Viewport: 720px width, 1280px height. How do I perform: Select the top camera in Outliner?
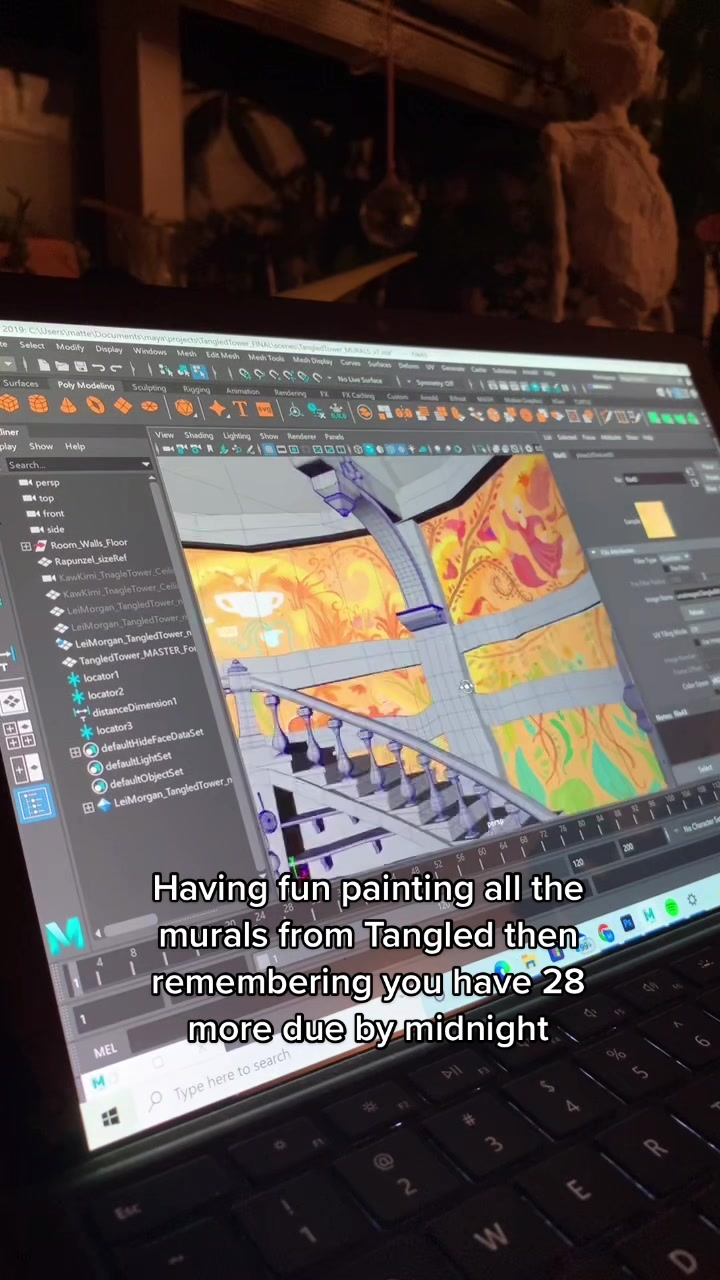(x=47, y=498)
